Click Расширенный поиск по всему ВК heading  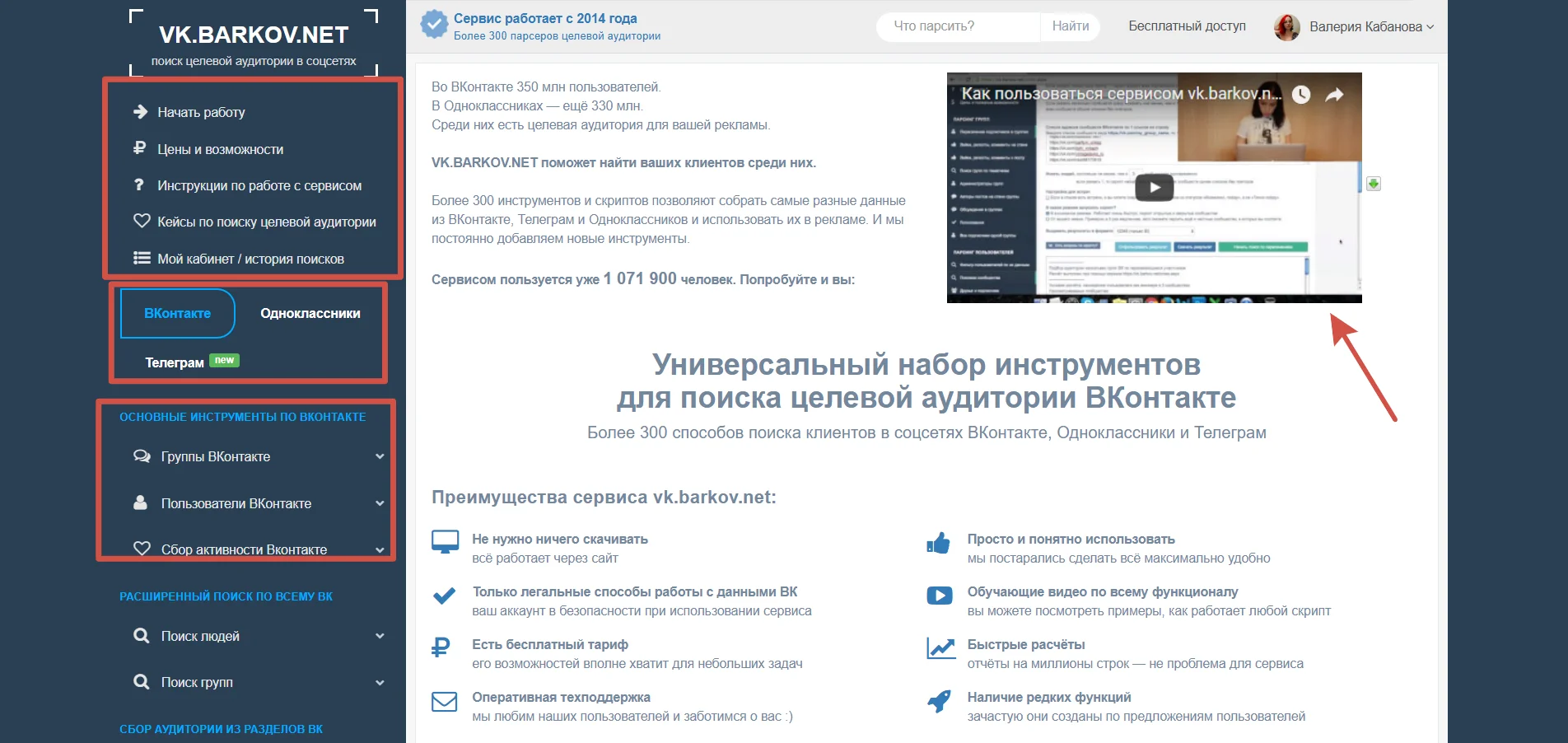coord(226,596)
